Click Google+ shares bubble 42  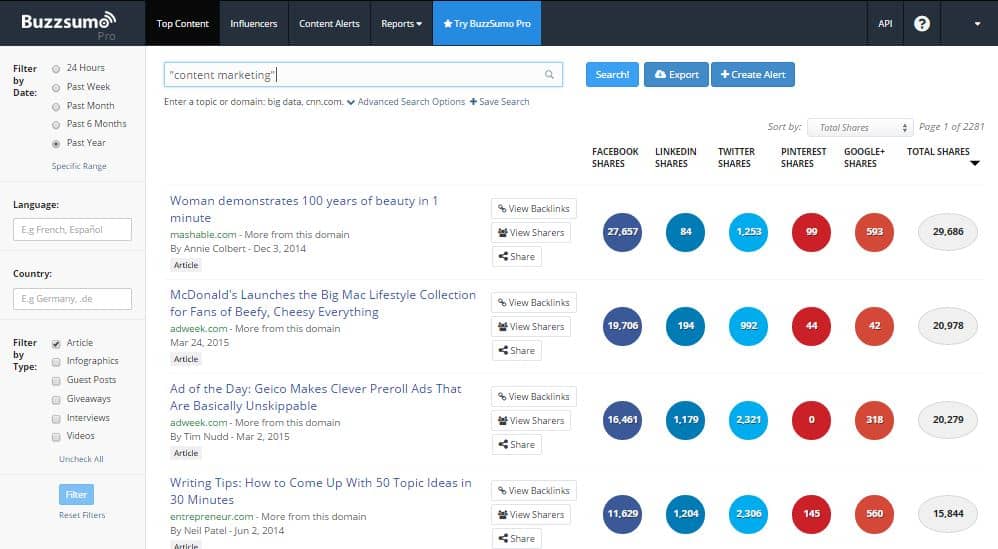tap(875, 326)
